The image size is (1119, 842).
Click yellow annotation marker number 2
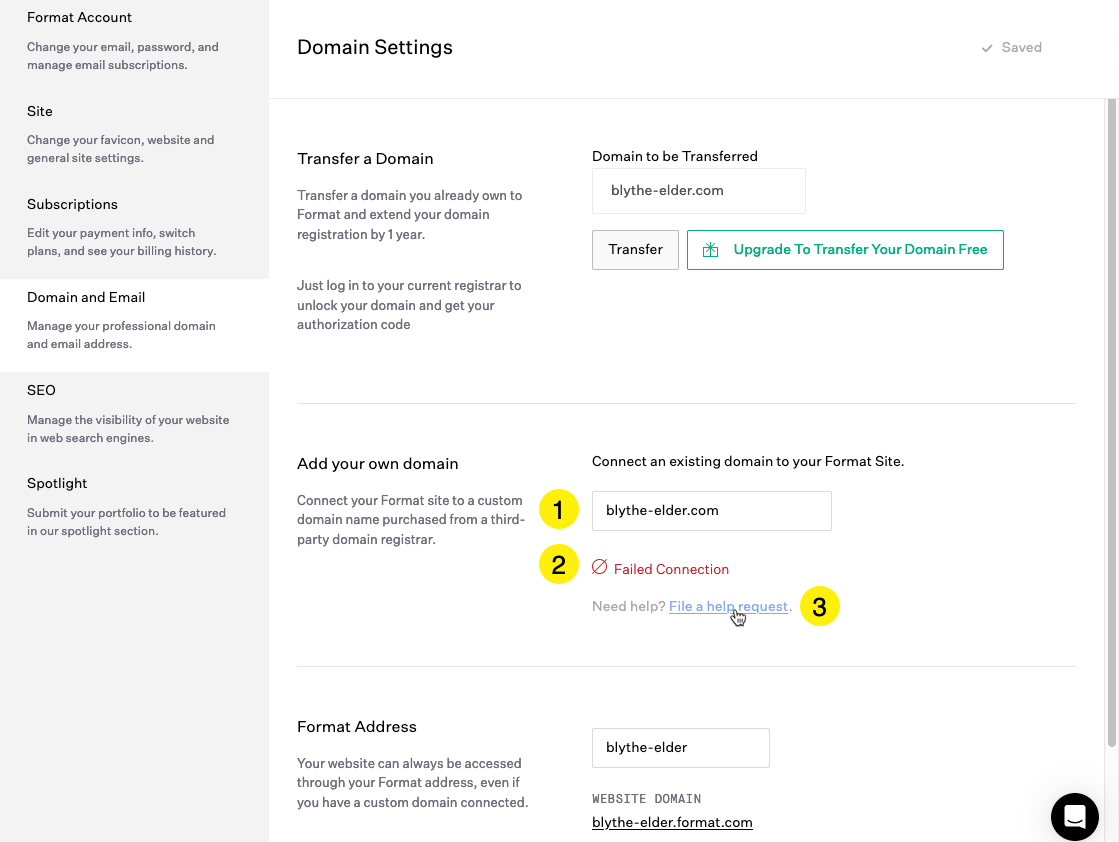click(559, 565)
